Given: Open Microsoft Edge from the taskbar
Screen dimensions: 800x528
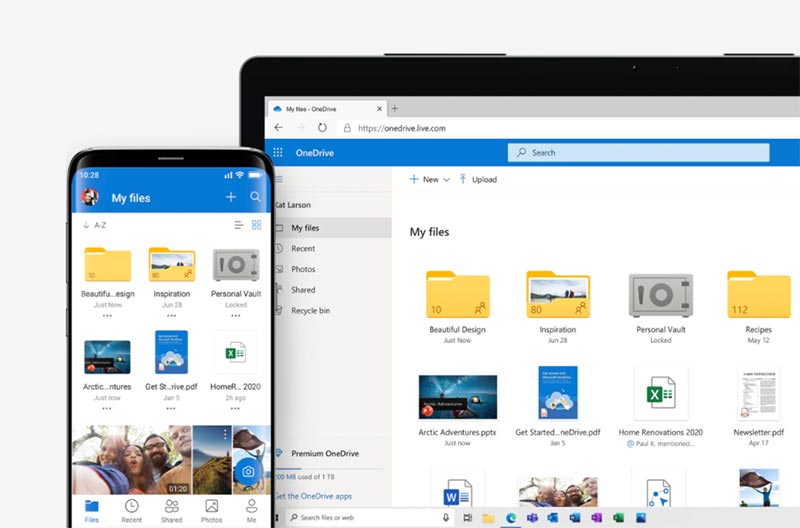Looking at the screenshot, I should [511, 518].
